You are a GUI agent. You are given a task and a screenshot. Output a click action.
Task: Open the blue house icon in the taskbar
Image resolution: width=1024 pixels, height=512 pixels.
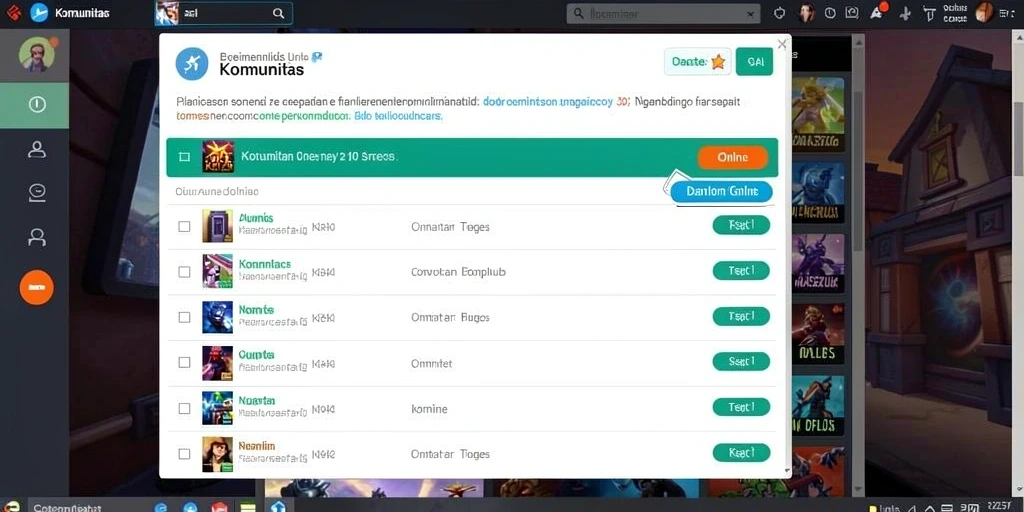[278, 507]
